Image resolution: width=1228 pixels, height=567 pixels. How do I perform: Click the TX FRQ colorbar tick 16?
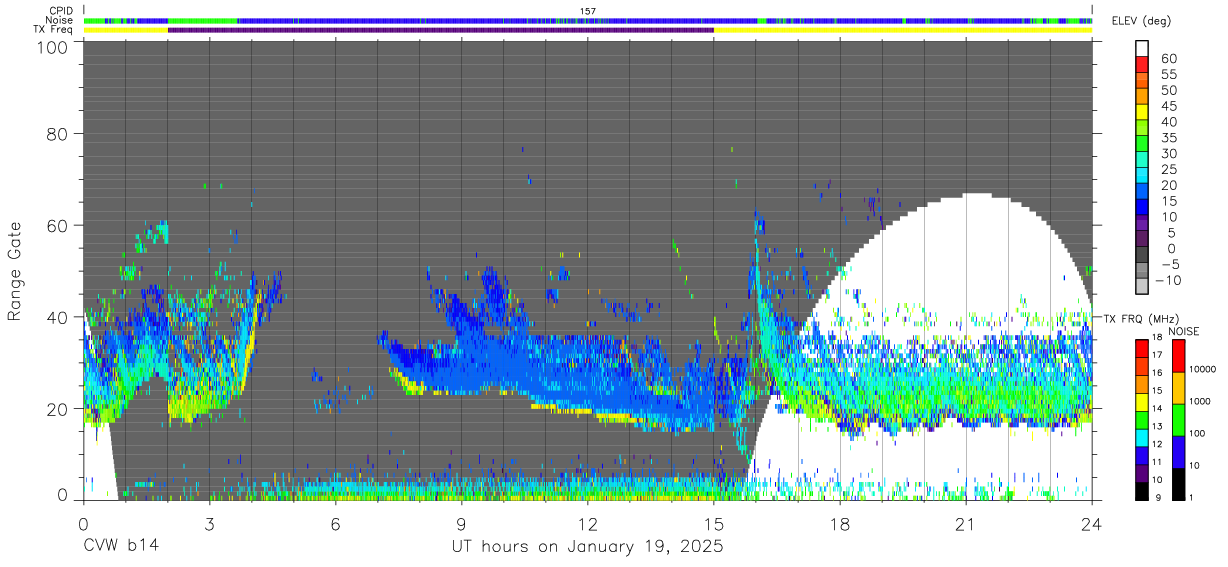[1157, 373]
